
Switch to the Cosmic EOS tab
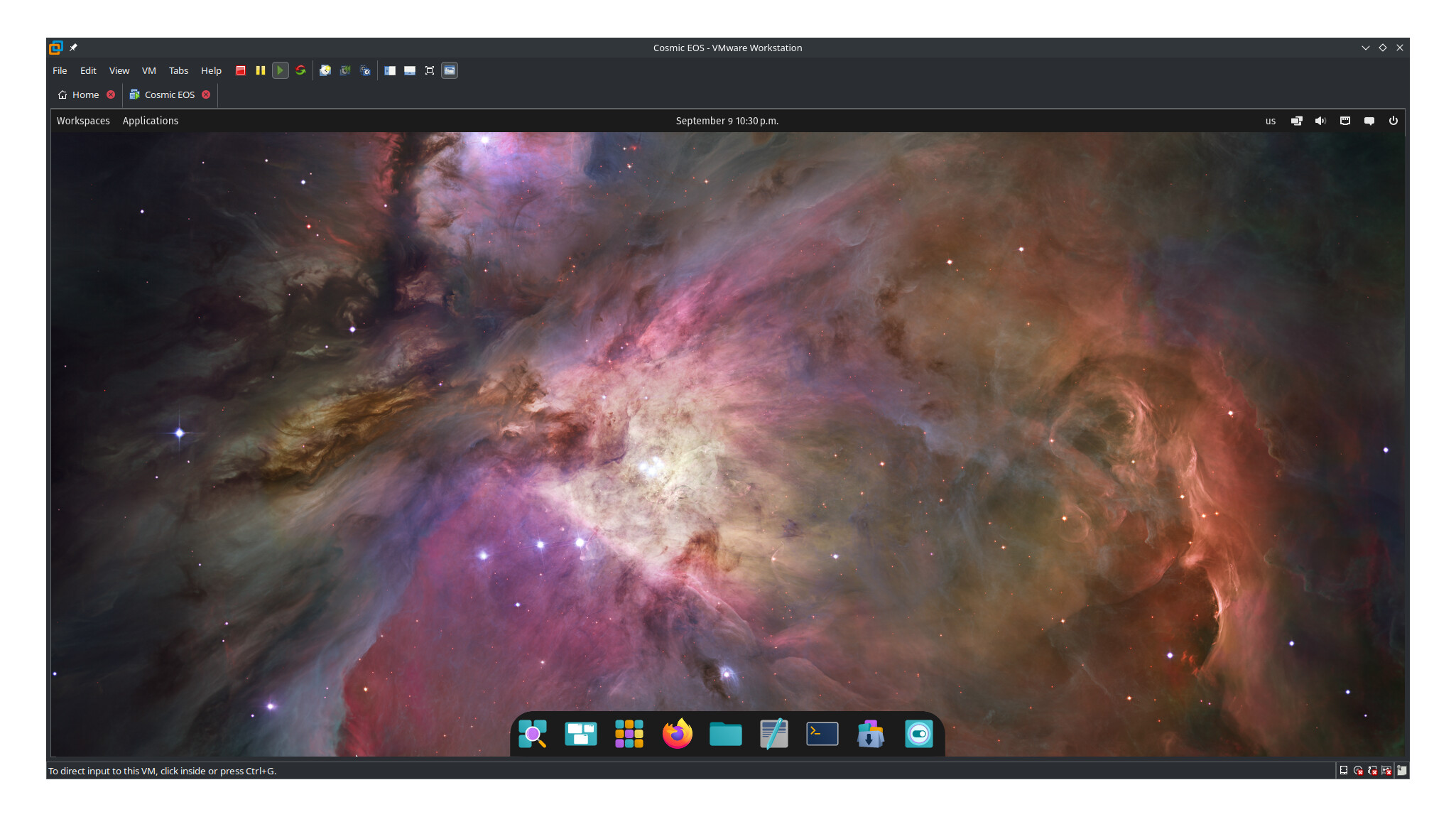[169, 94]
